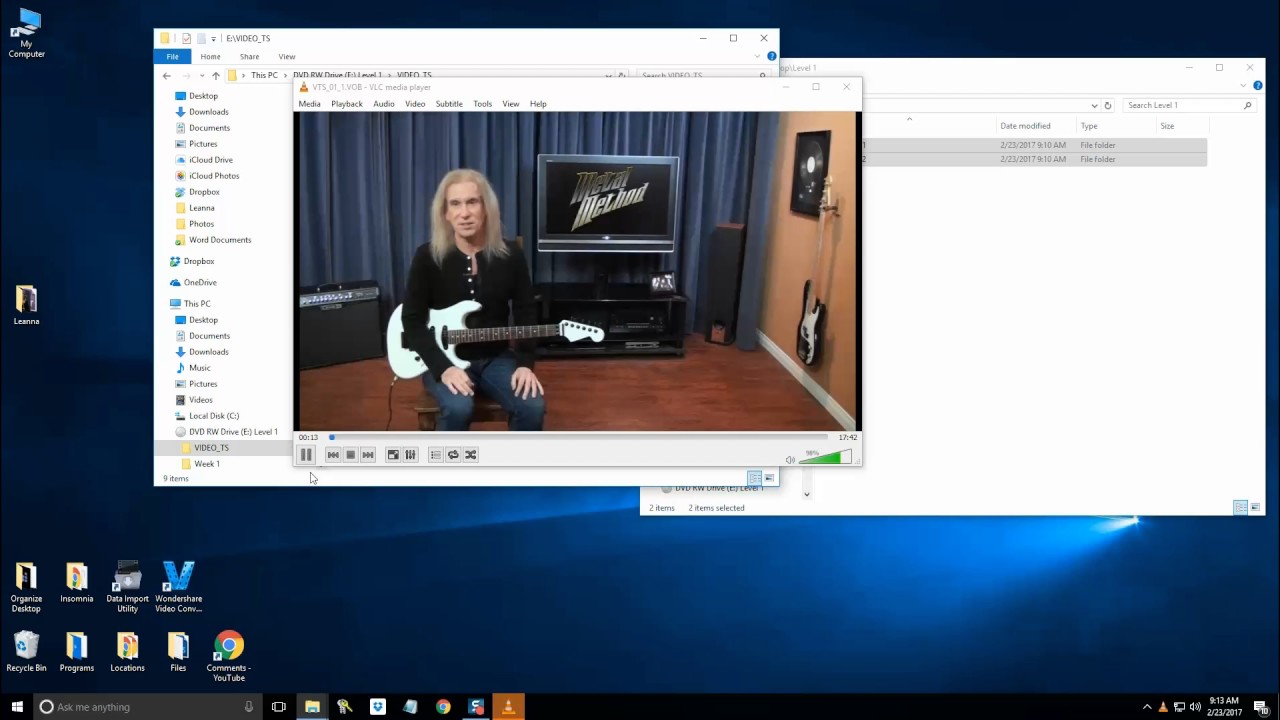Toggle VLC random shuffle
The height and width of the screenshot is (720, 1280).
[470, 455]
